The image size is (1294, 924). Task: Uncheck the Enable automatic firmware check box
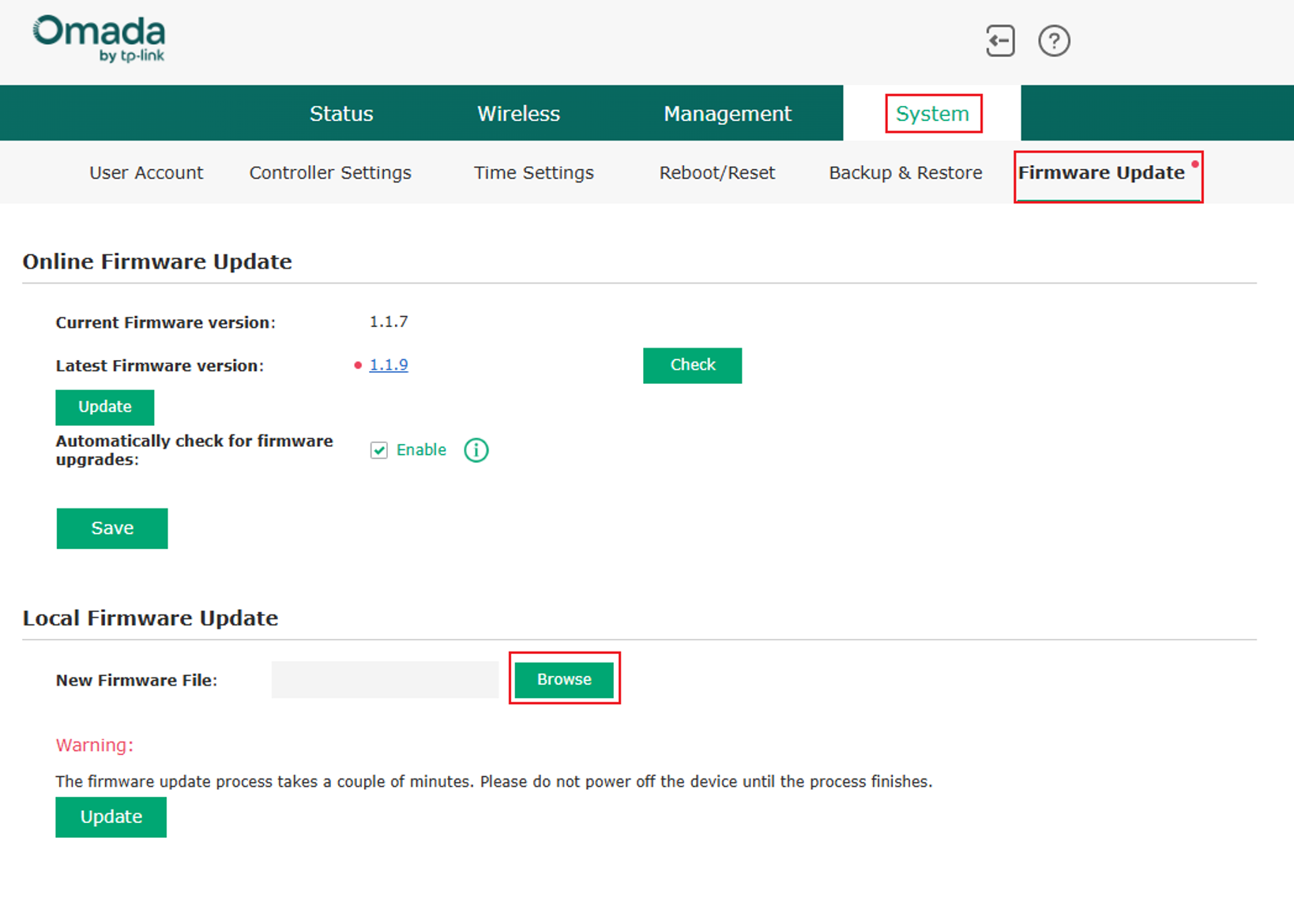(379, 450)
